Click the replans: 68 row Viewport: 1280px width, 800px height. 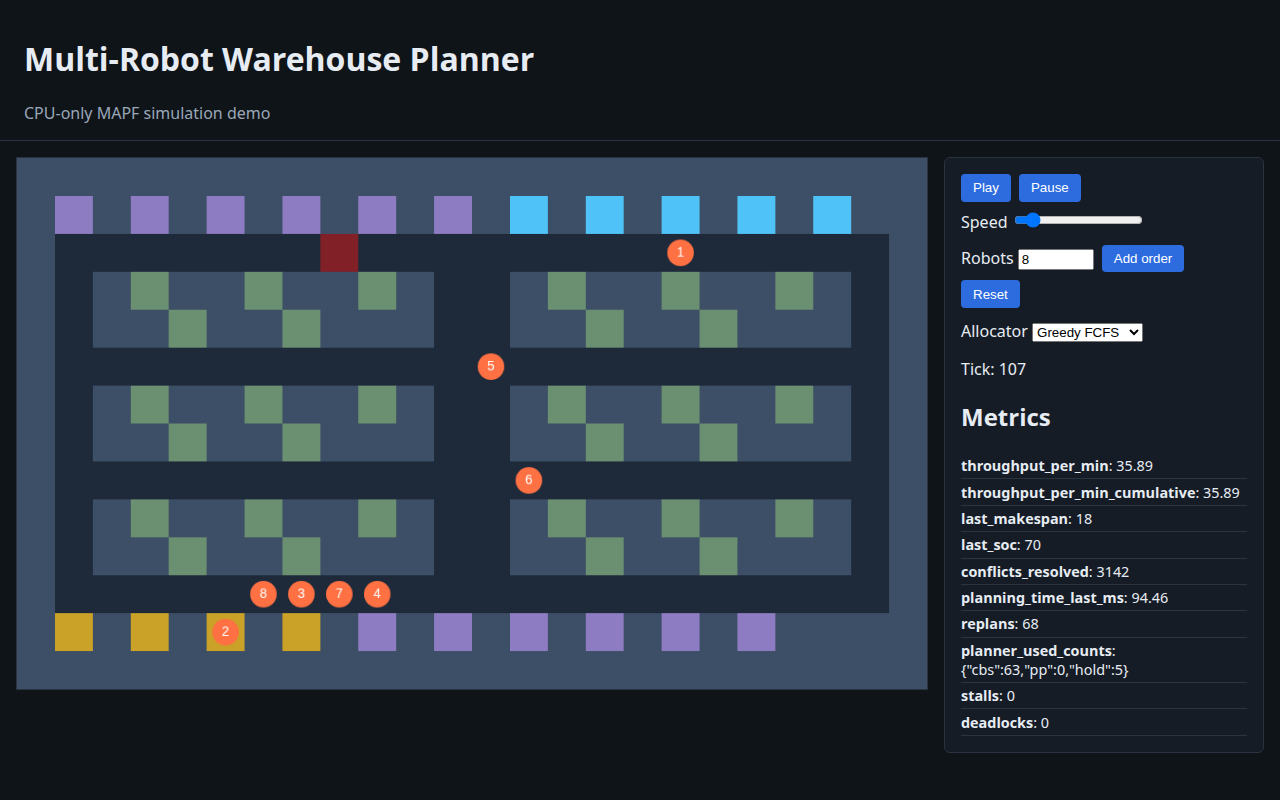point(1104,624)
